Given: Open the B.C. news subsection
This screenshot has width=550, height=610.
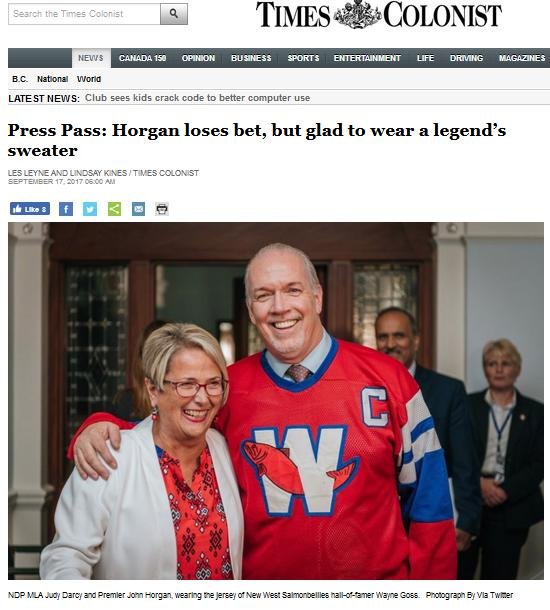Looking at the screenshot, I should (20, 79).
